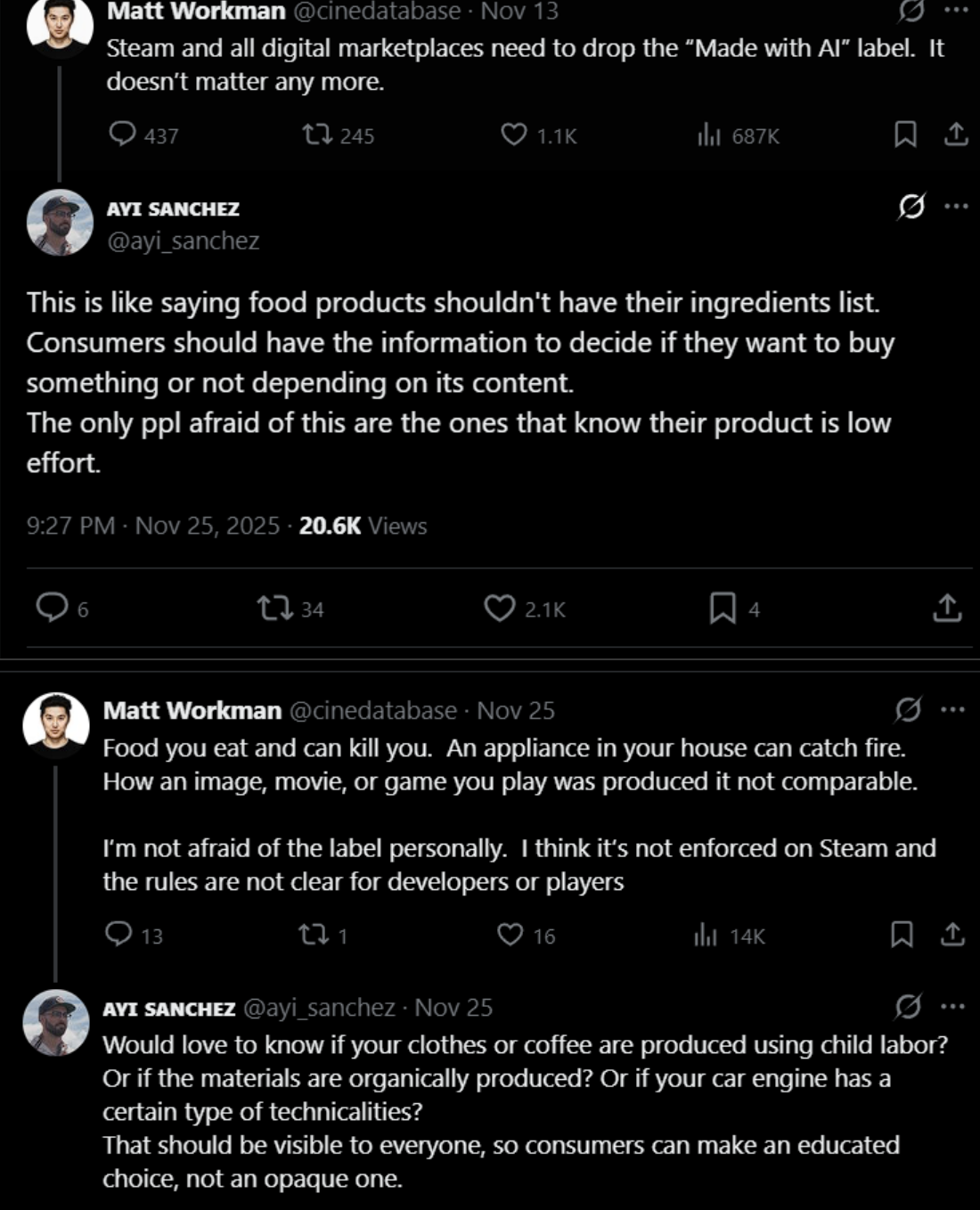Open the @ayi_sanchez handle link
Viewport: 980px width, 1210px height.
(183, 241)
